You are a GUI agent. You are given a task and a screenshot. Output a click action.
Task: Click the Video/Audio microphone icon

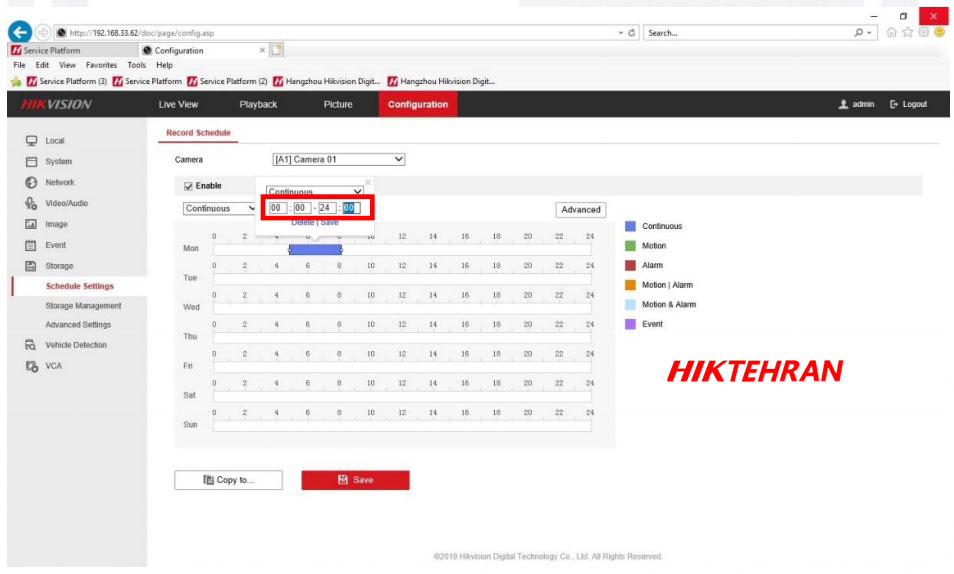31,203
